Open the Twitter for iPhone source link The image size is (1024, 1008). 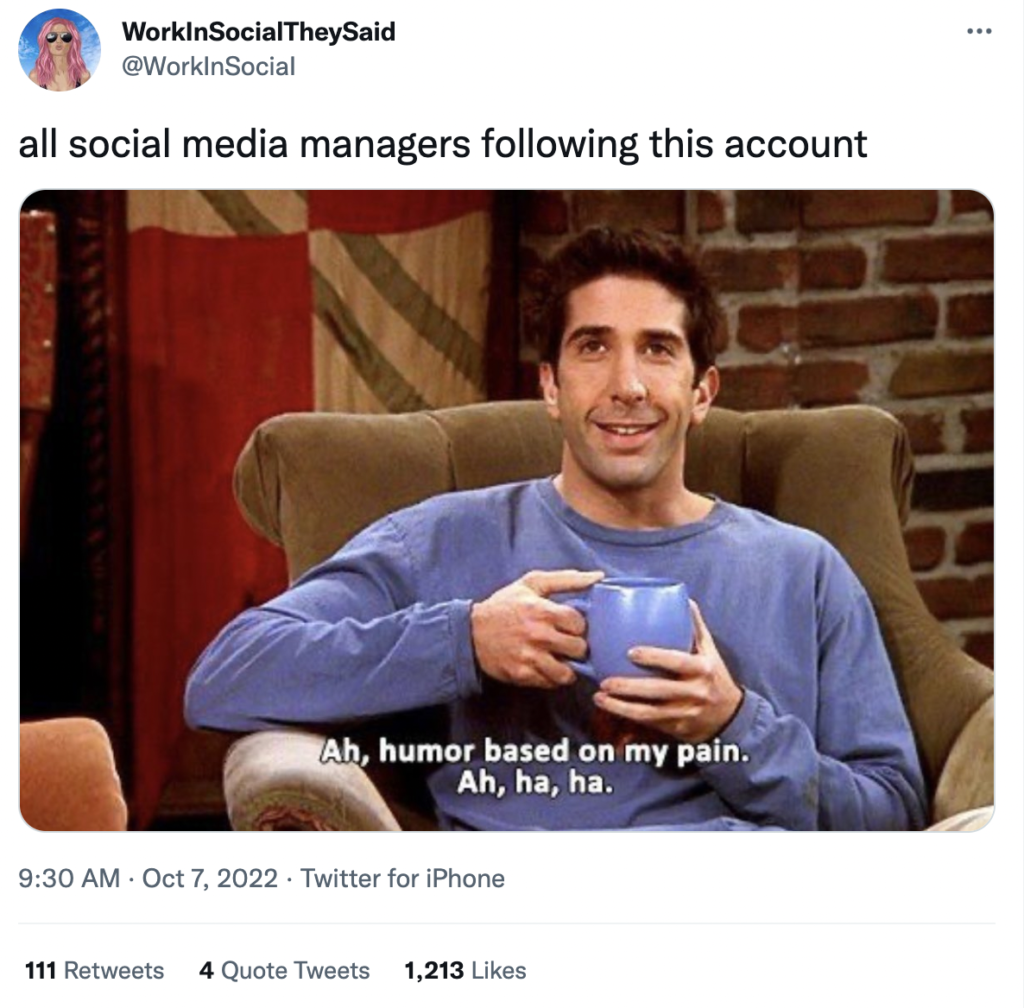pos(402,878)
